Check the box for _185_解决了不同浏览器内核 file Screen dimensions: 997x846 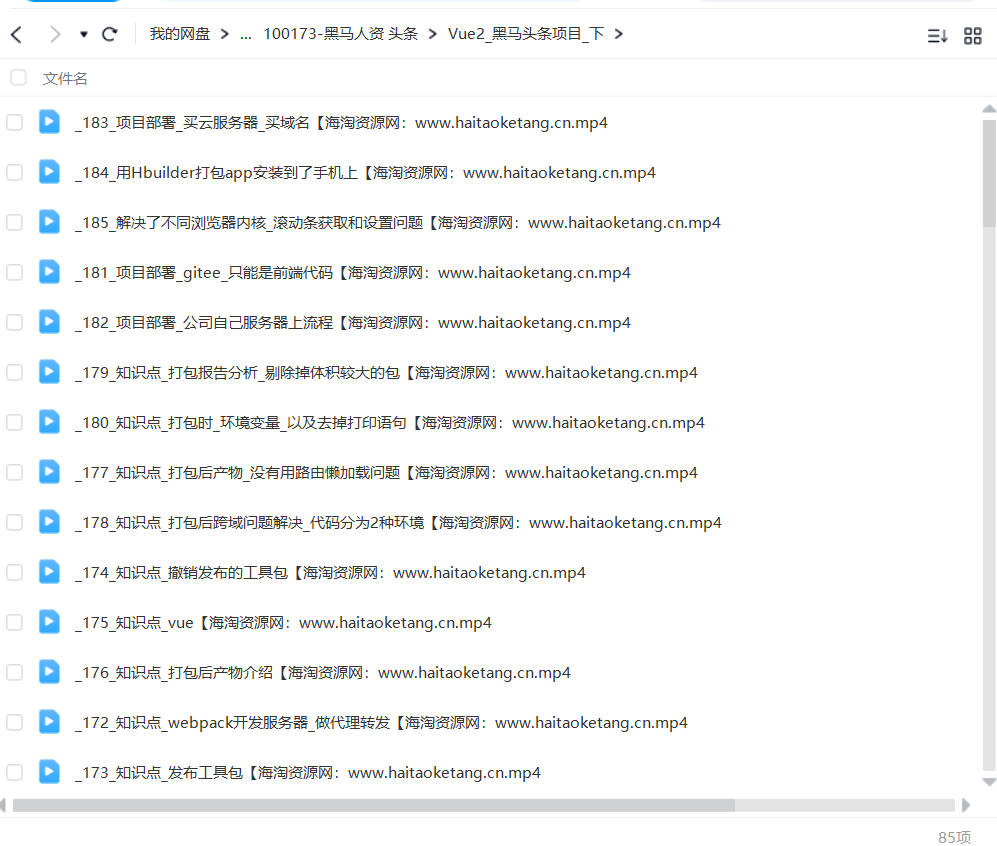tap(15, 222)
